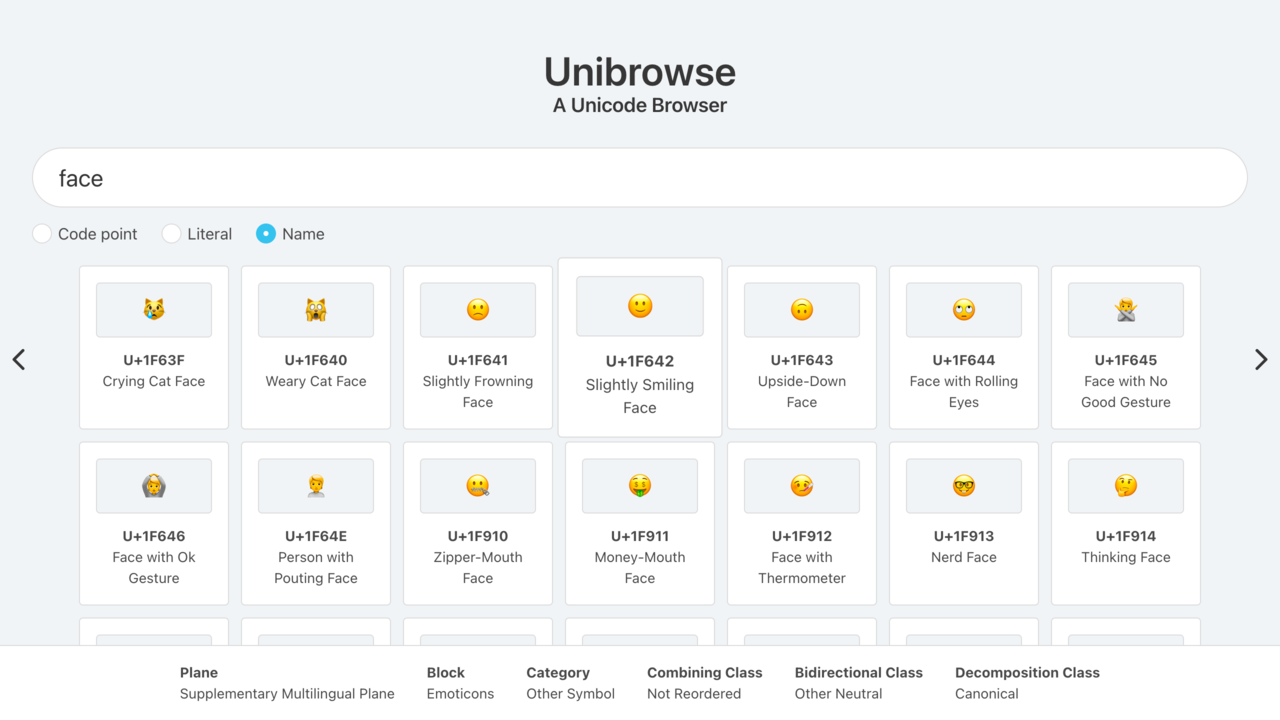This screenshot has width=1280, height=720.
Task: Click the 'Other Neutral' bidirectional class value
Action: 838,694
